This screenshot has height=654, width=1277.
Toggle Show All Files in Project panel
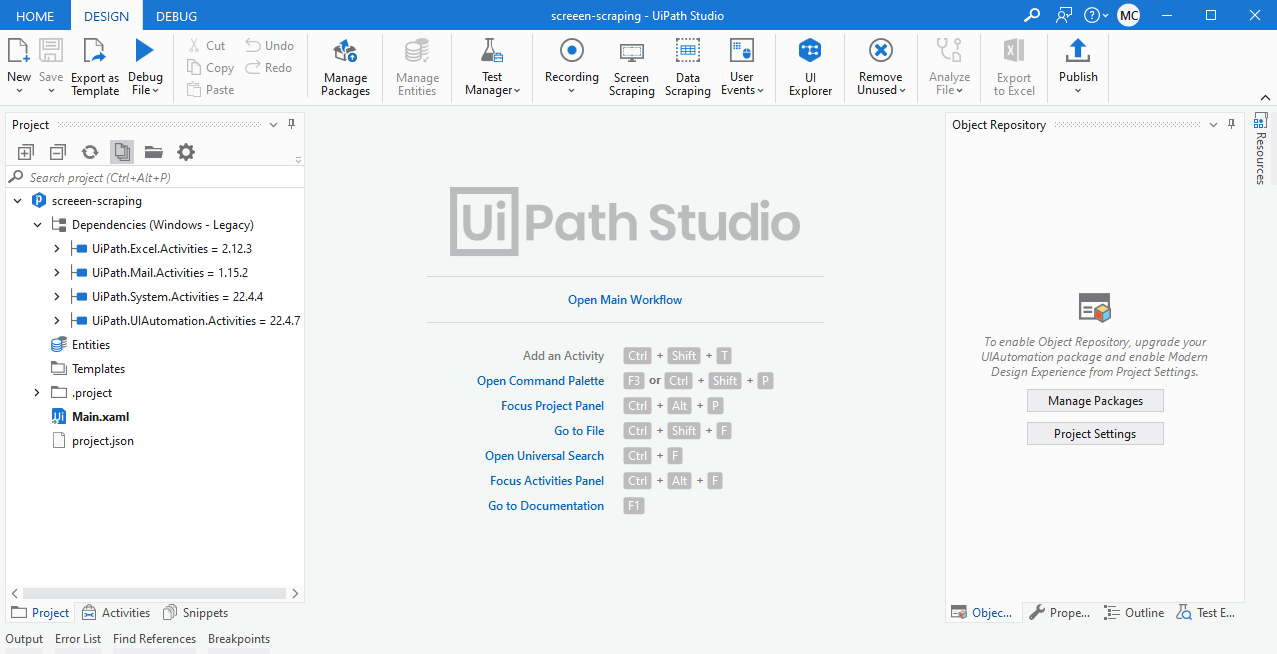tap(122, 152)
